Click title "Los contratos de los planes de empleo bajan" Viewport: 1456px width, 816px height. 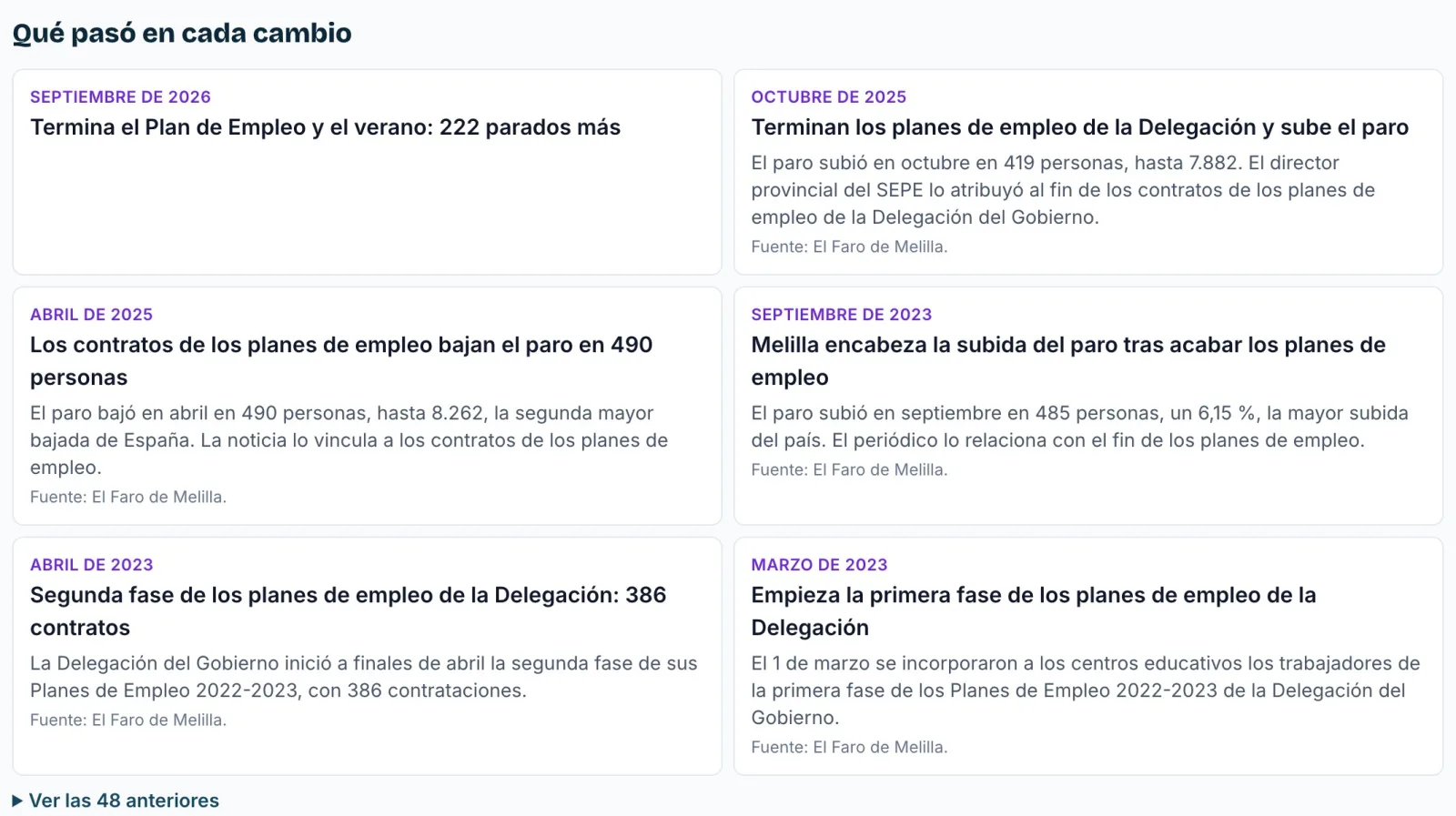pos(341,361)
